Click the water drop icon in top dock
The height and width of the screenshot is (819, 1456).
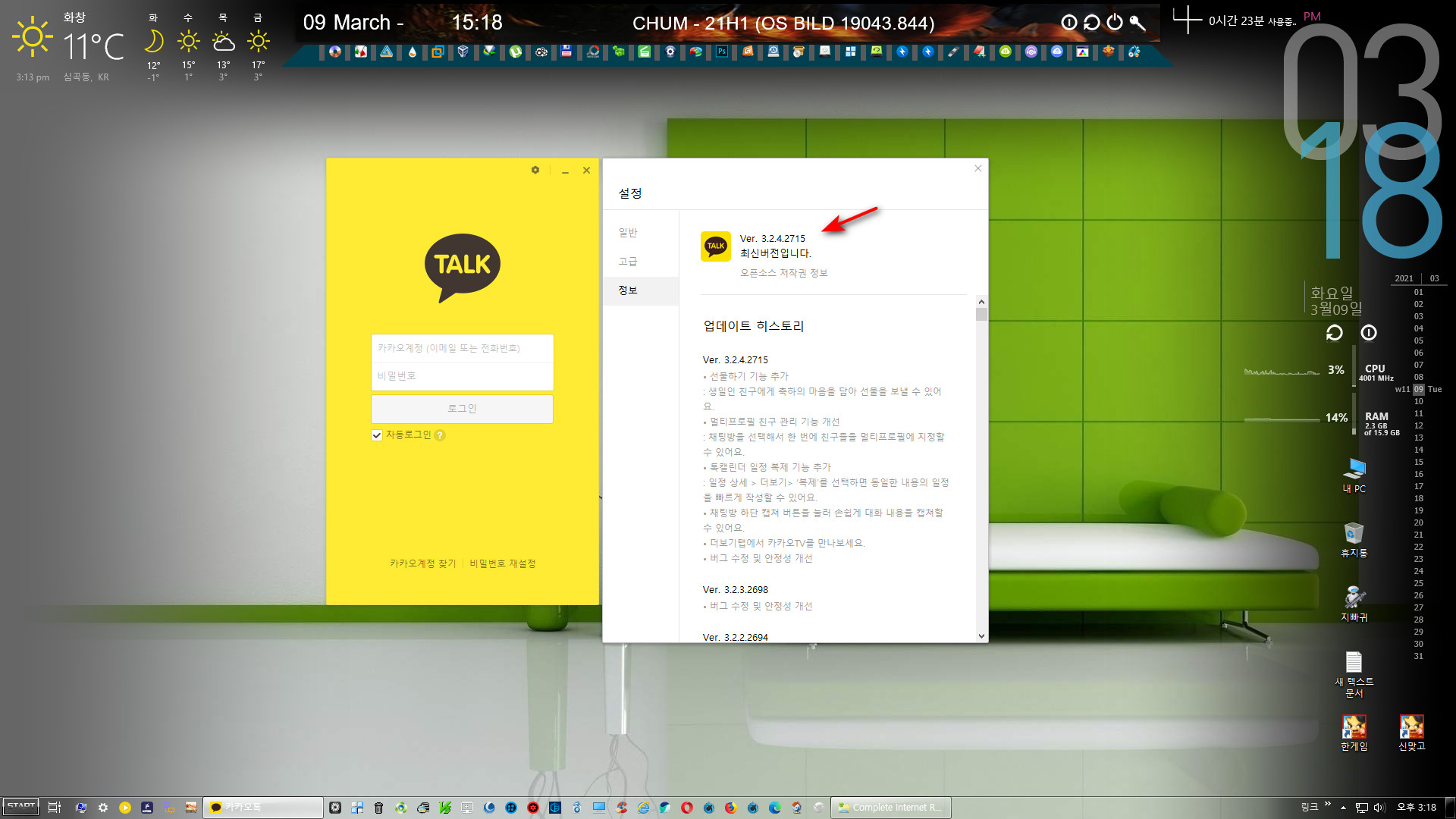412,52
